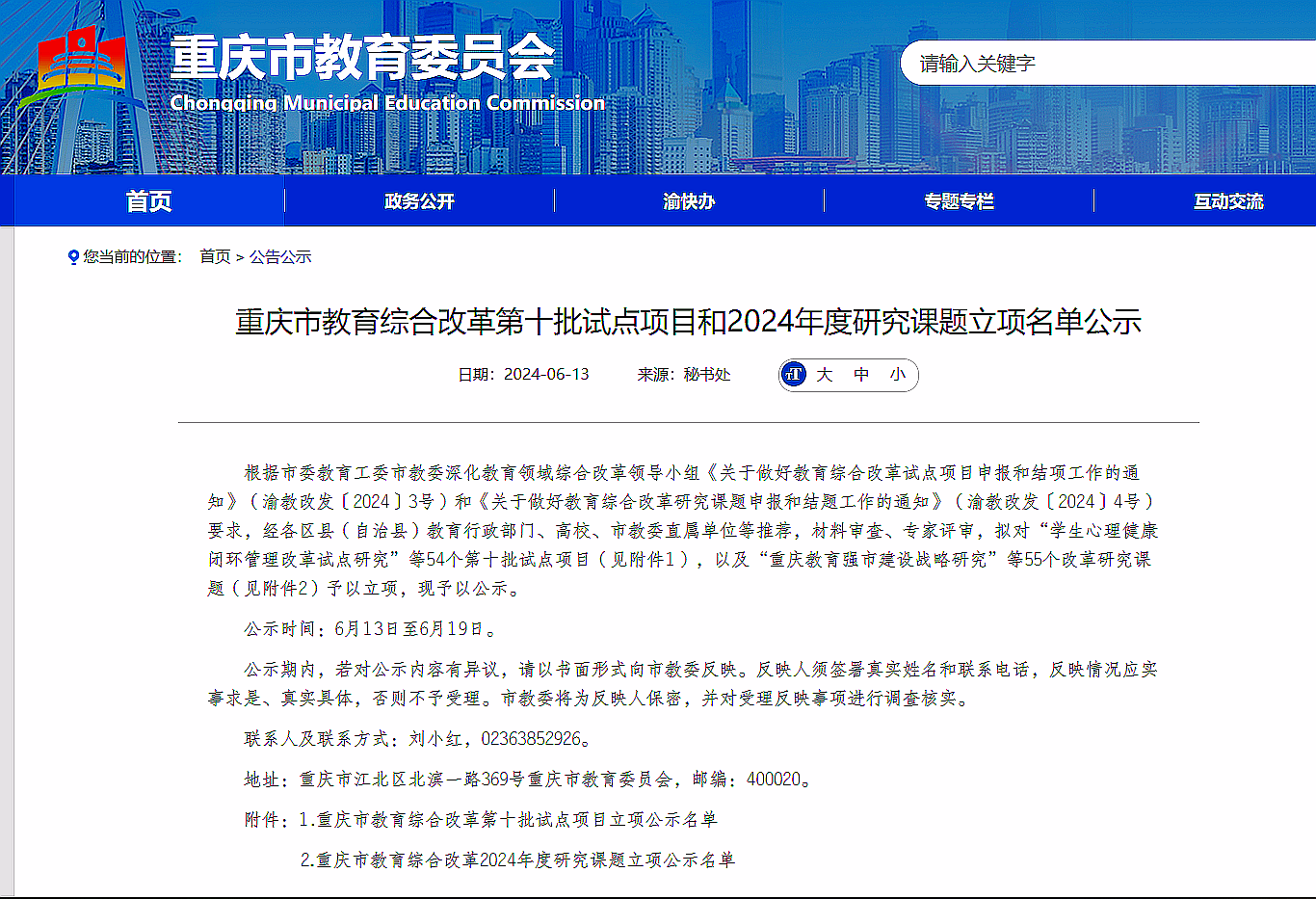Open the 渝快办 navigation menu
The image size is (1316, 899).
[689, 201]
